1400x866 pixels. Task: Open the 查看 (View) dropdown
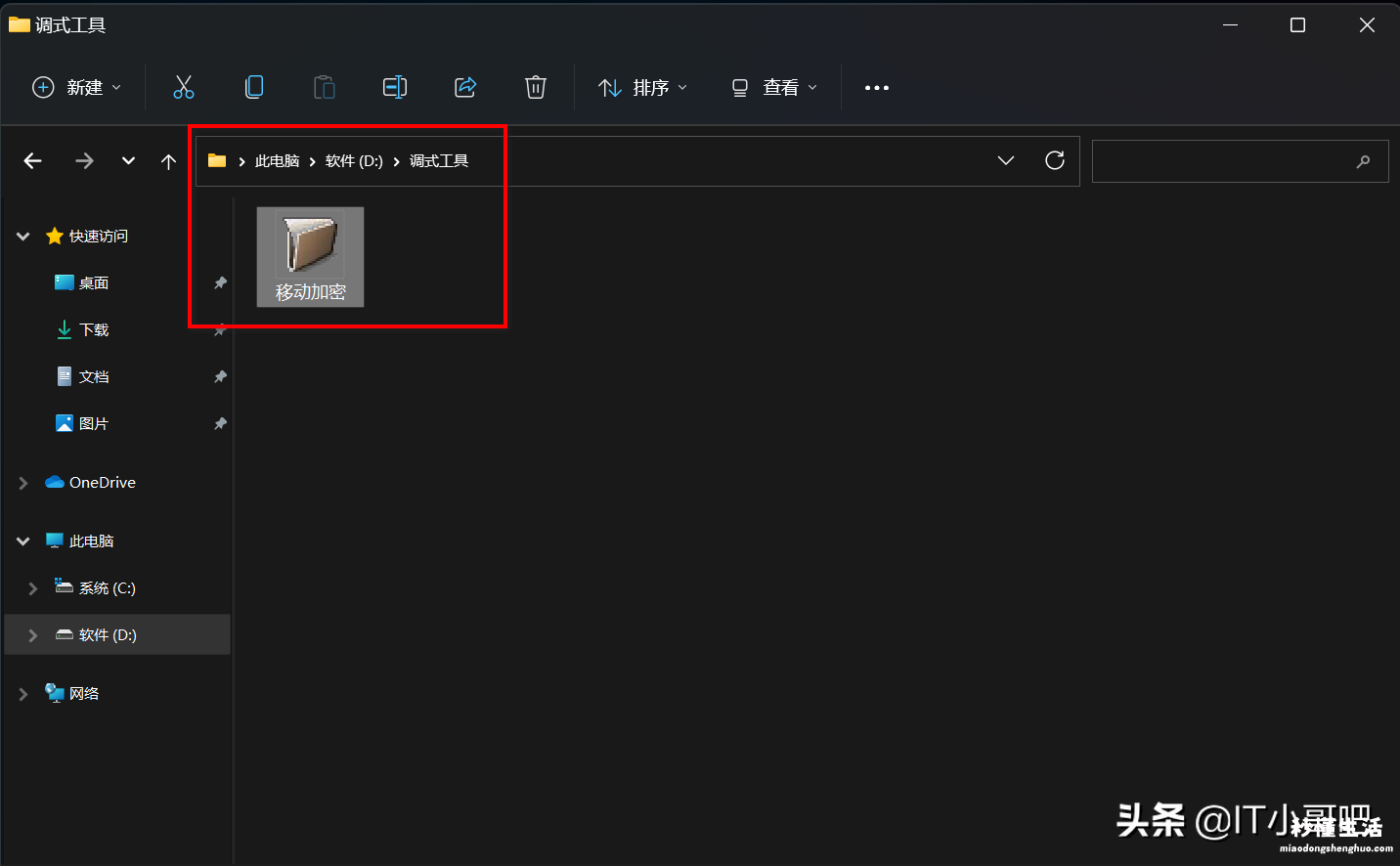click(x=773, y=88)
